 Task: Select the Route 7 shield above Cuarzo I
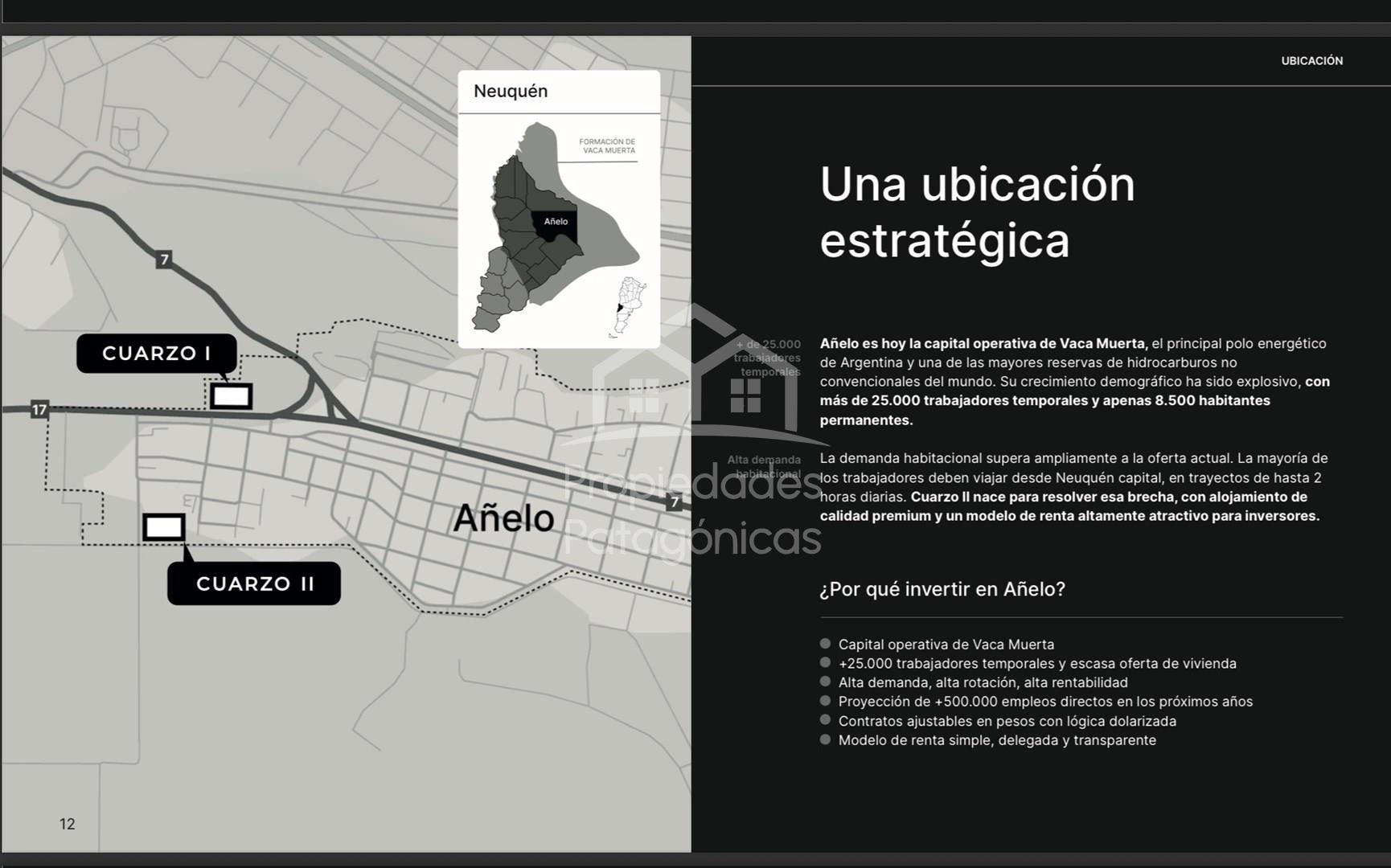point(164,259)
